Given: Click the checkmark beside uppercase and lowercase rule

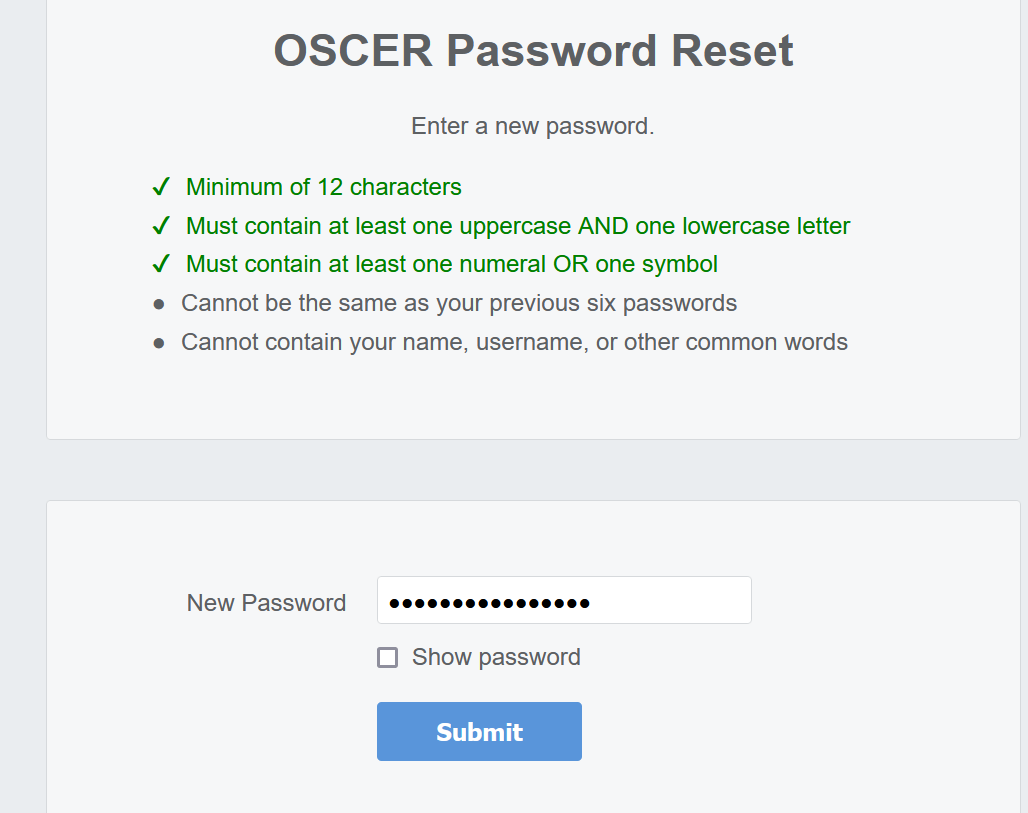Looking at the screenshot, I should tap(162, 225).
